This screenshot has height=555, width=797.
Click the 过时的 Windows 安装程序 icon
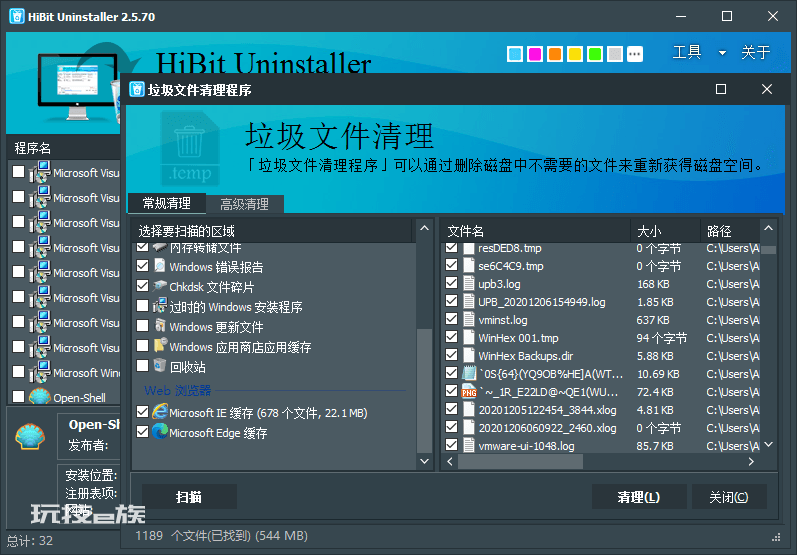(160, 306)
